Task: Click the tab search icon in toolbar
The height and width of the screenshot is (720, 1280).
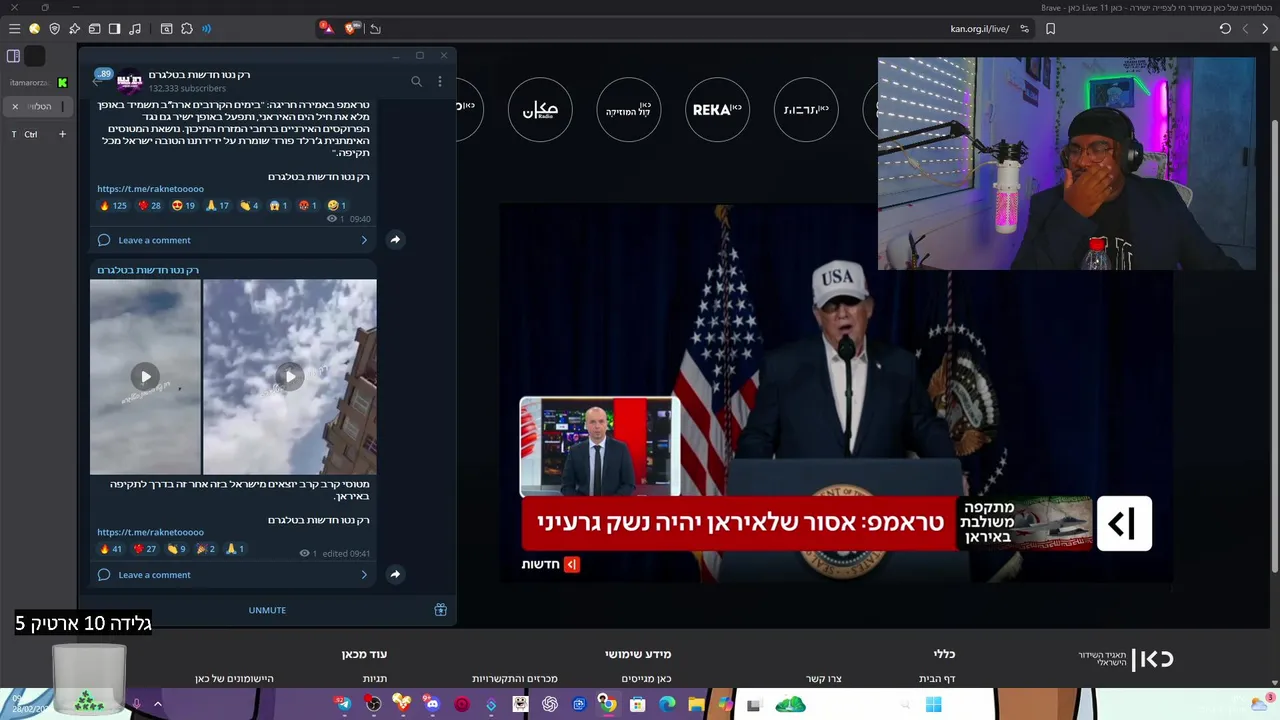Action: tap(166, 29)
